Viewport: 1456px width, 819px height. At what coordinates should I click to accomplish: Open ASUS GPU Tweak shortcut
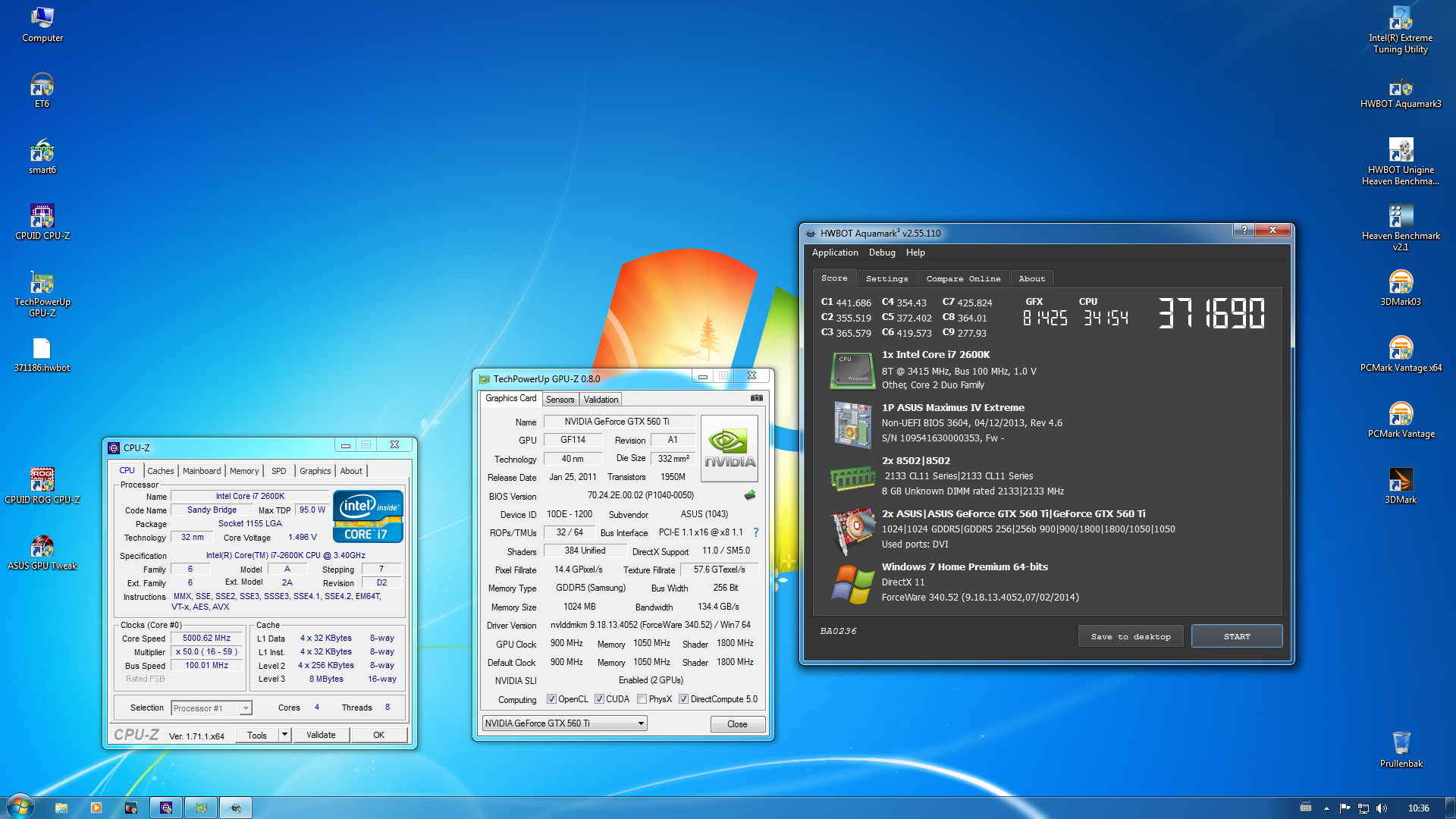pyautogui.click(x=42, y=552)
